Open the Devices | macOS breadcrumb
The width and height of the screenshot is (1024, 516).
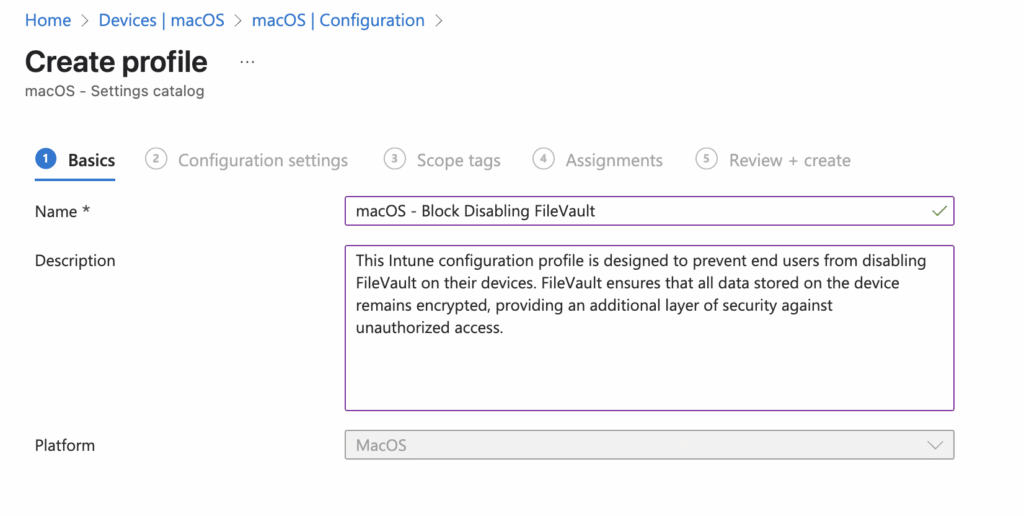161,20
